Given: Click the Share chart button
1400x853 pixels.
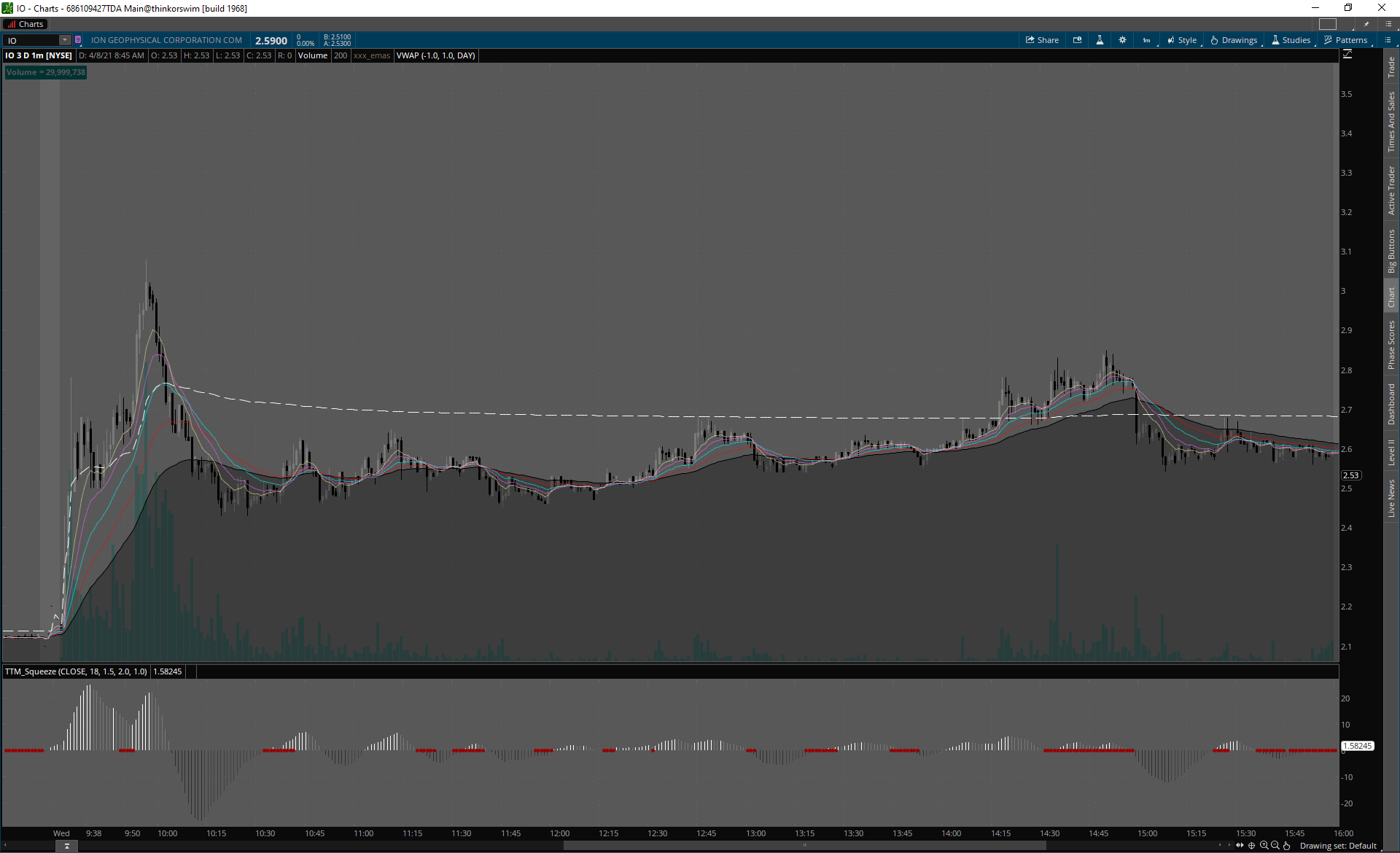Looking at the screenshot, I should pos(1042,40).
